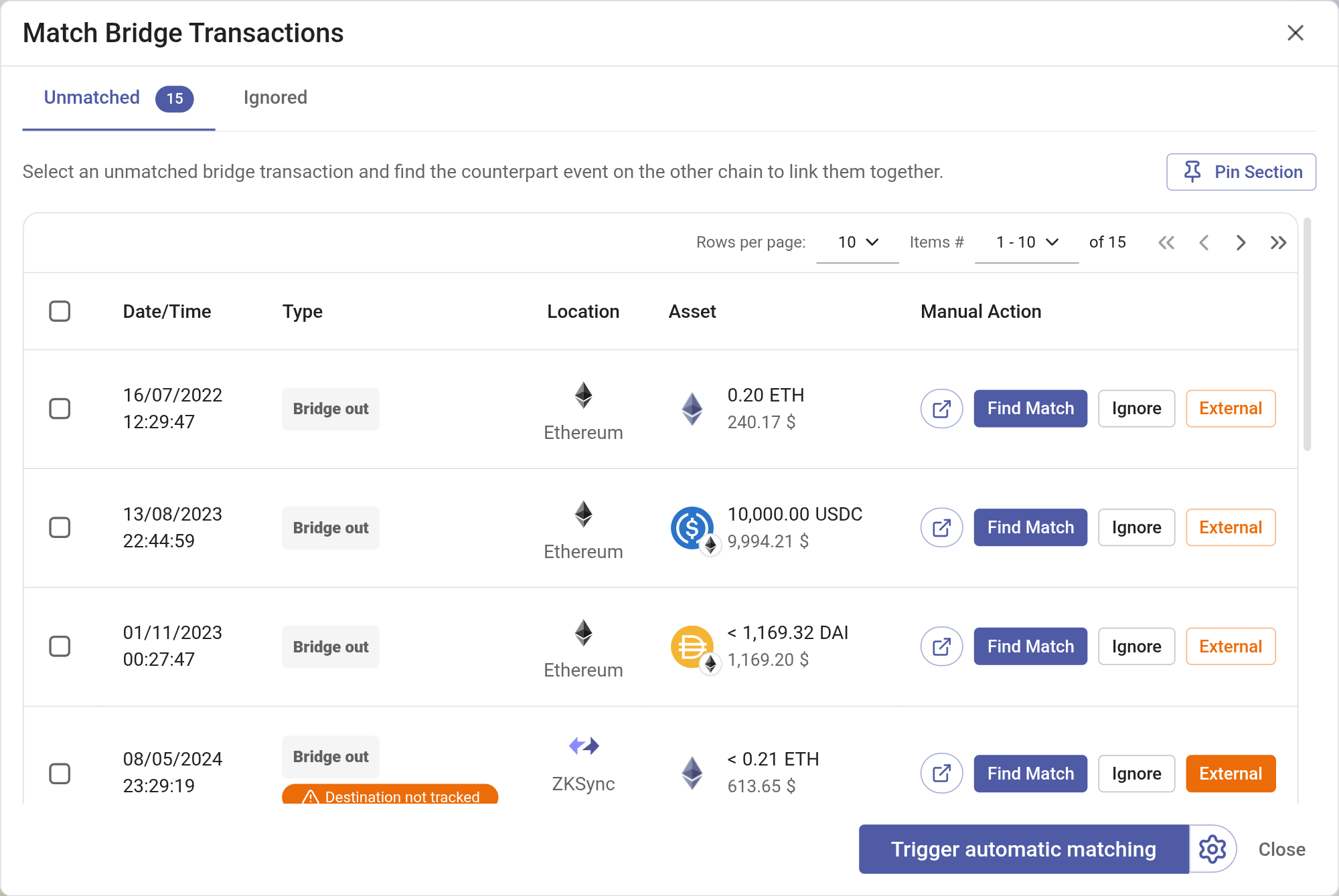Go to first page of results
Image resolution: width=1339 pixels, height=896 pixels.
(x=1166, y=242)
